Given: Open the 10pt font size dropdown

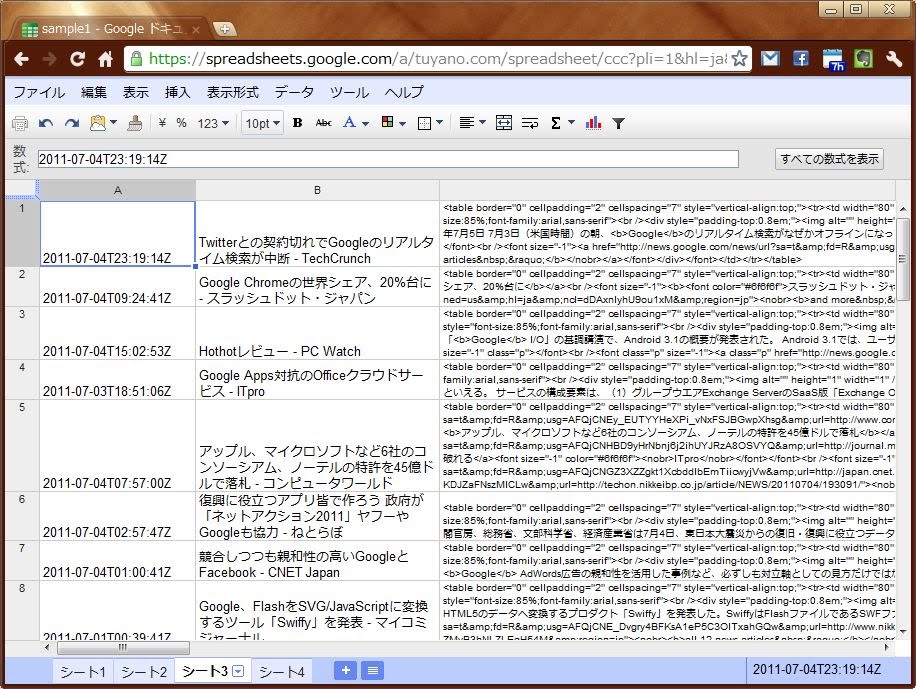Looking at the screenshot, I should click(262, 123).
